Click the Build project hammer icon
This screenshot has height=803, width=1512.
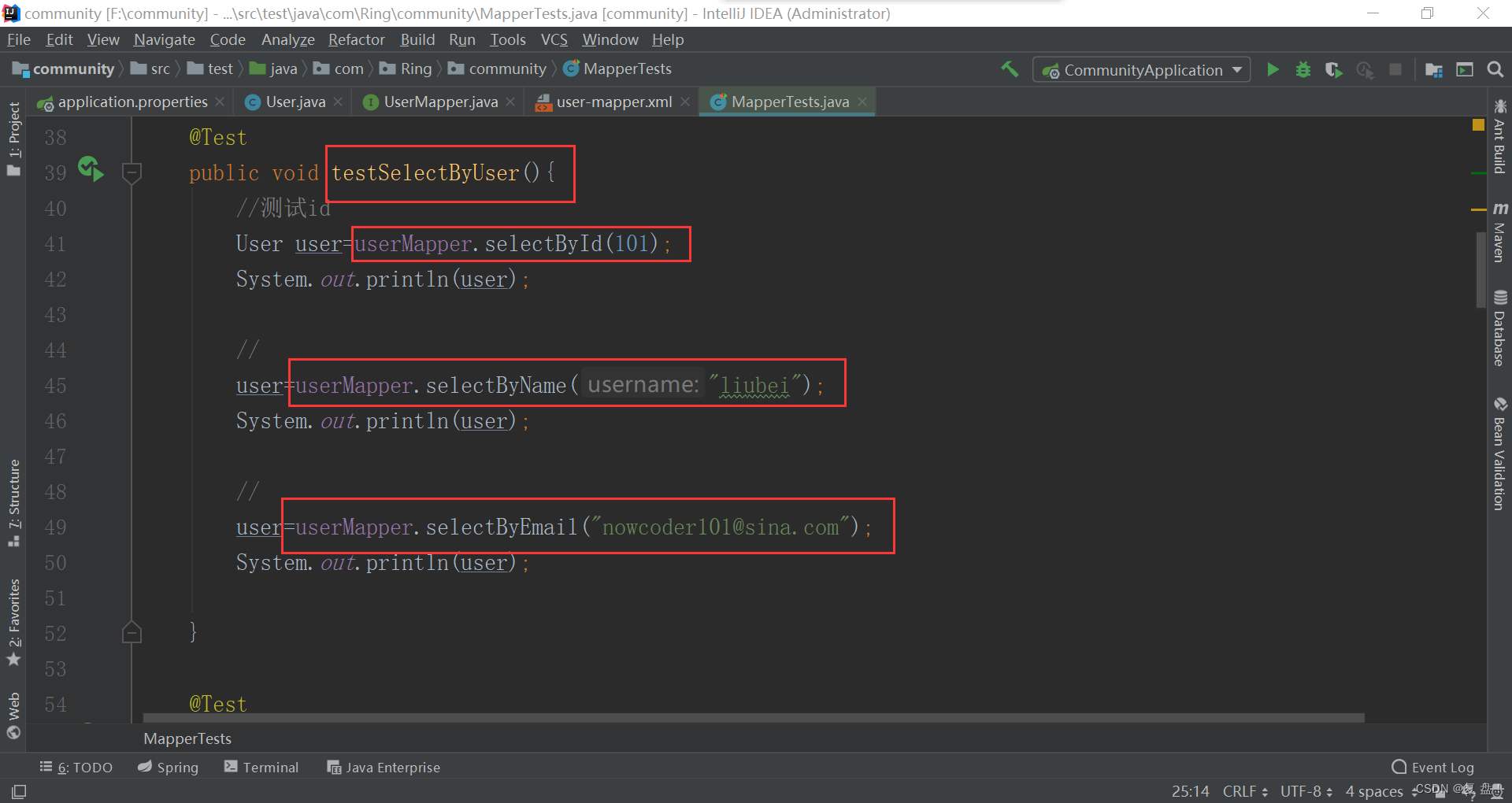(x=1010, y=69)
